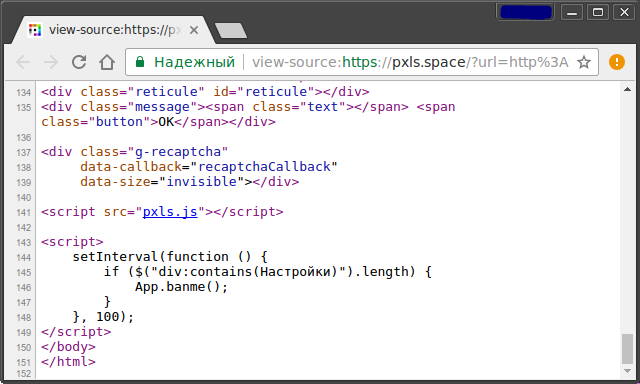Close the view-source tab
This screenshot has height=384, width=640.
click(194, 30)
